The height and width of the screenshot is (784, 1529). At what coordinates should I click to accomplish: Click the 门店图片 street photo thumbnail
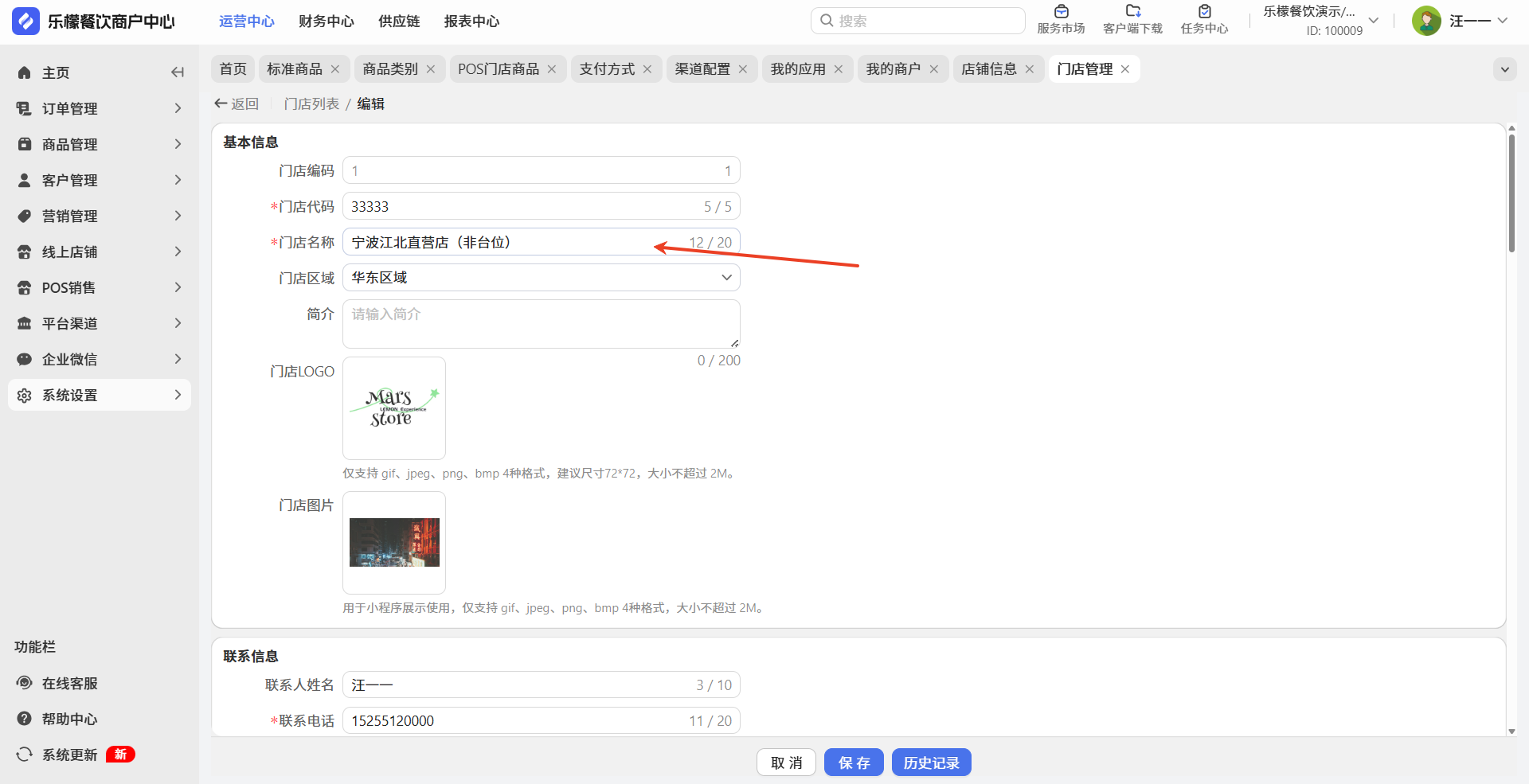click(x=394, y=543)
